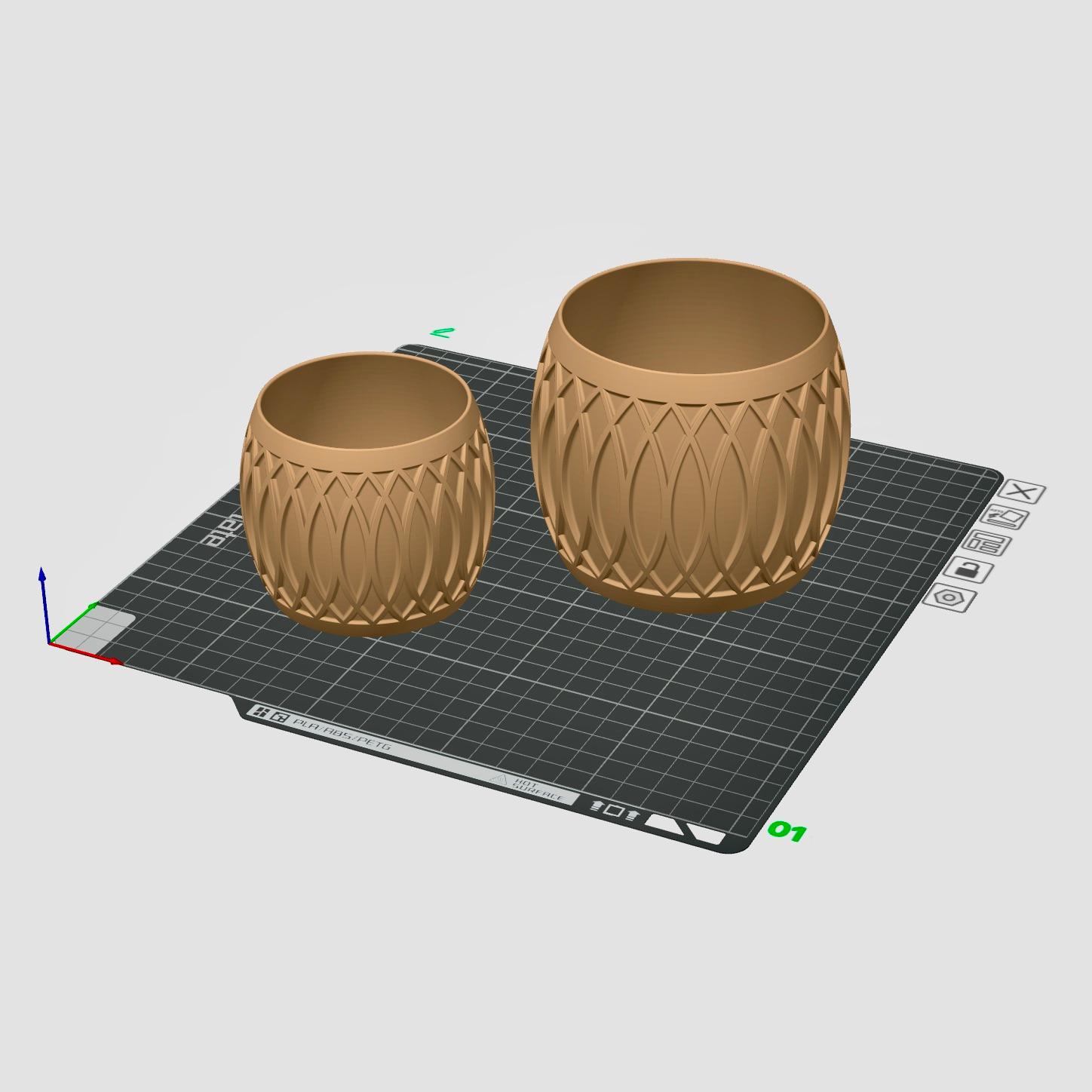Click the green plate number 01 label
This screenshot has height=1092, width=1092.
(787, 832)
